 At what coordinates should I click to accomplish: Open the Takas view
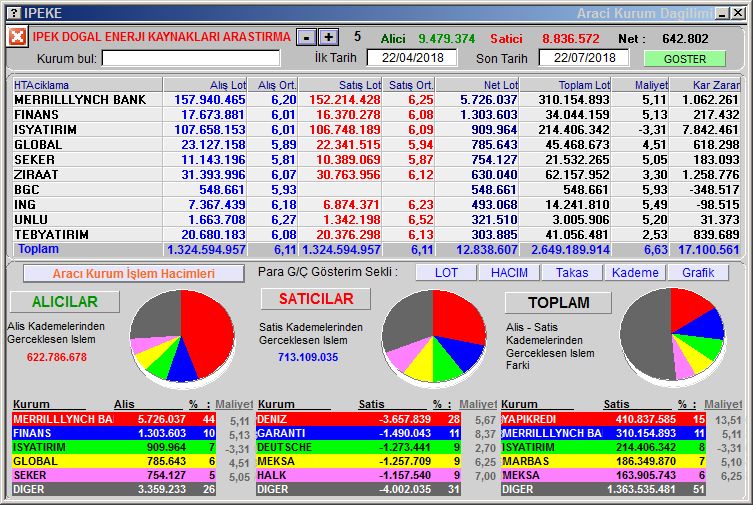pyautogui.click(x=572, y=273)
